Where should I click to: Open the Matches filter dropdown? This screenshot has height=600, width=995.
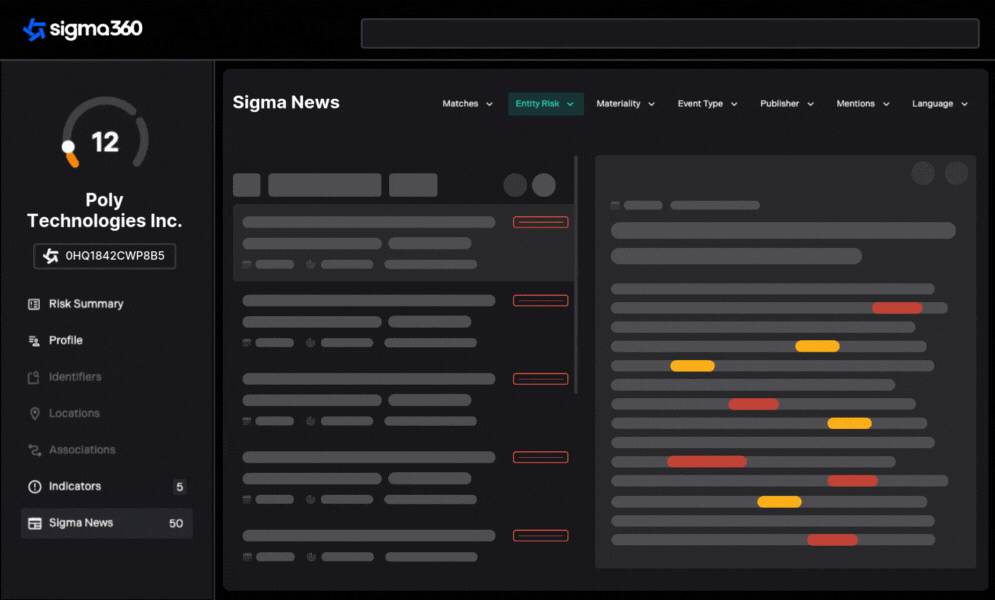click(468, 104)
